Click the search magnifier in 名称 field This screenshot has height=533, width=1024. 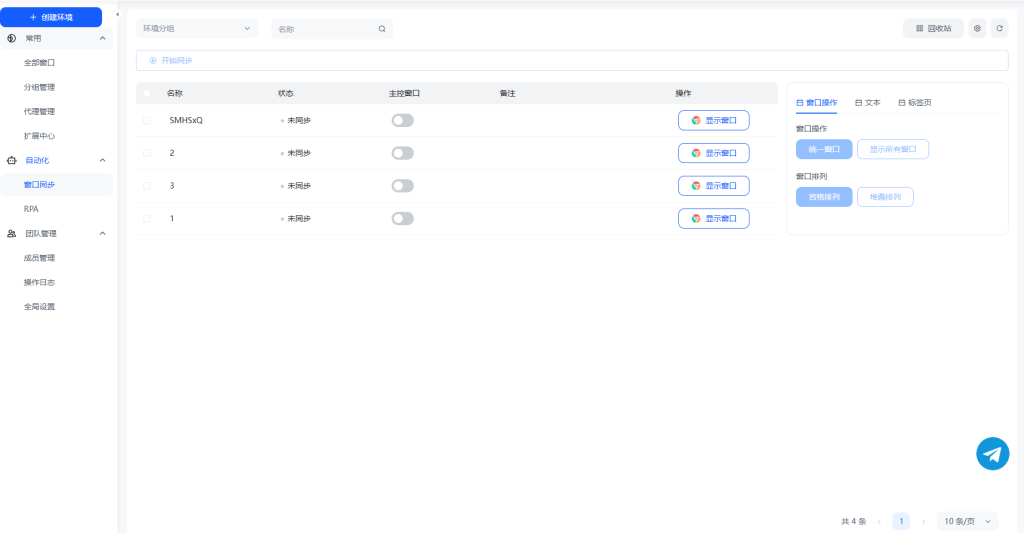click(x=382, y=29)
